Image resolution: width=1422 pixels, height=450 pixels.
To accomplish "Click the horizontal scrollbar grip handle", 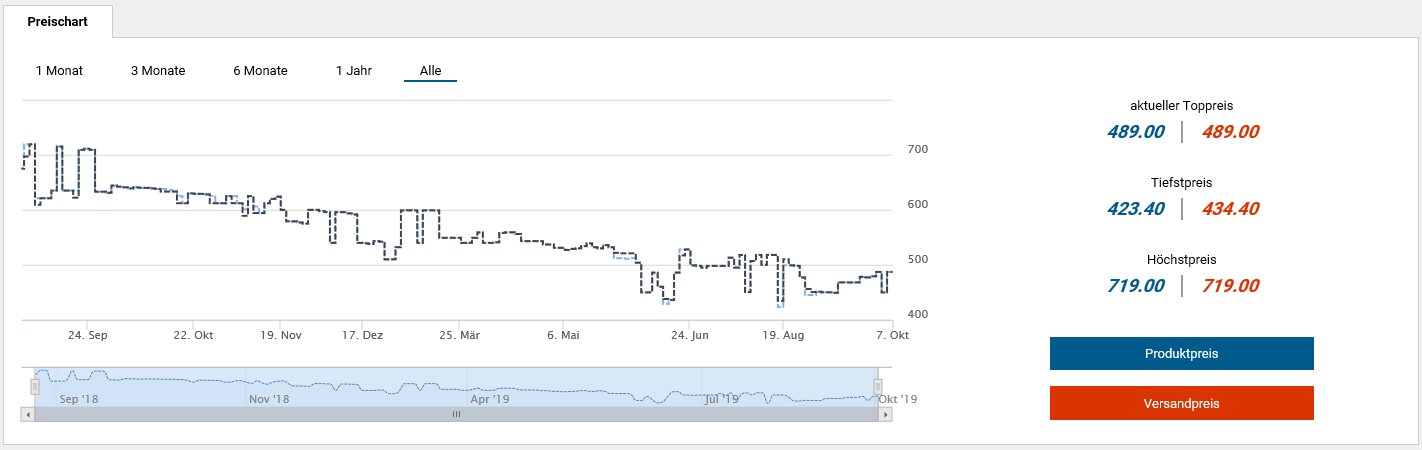I will click(457, 414).
